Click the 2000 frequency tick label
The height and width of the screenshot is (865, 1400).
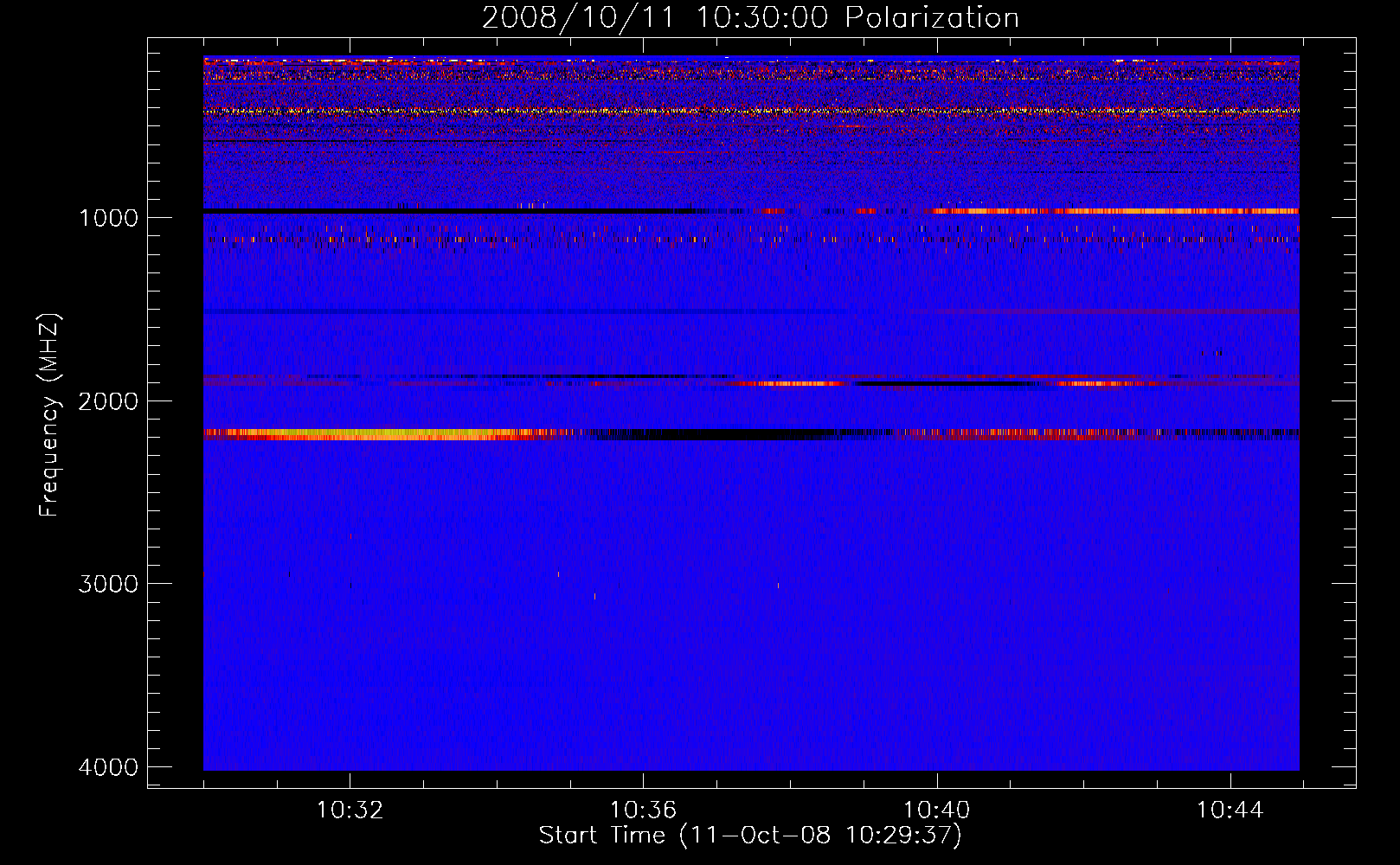click(108, 400)
